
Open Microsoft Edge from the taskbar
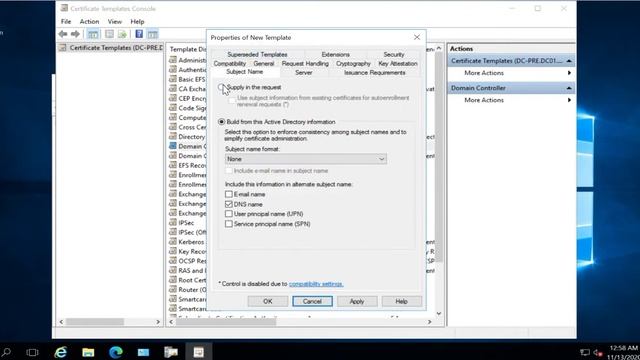[x=116, y=352]
